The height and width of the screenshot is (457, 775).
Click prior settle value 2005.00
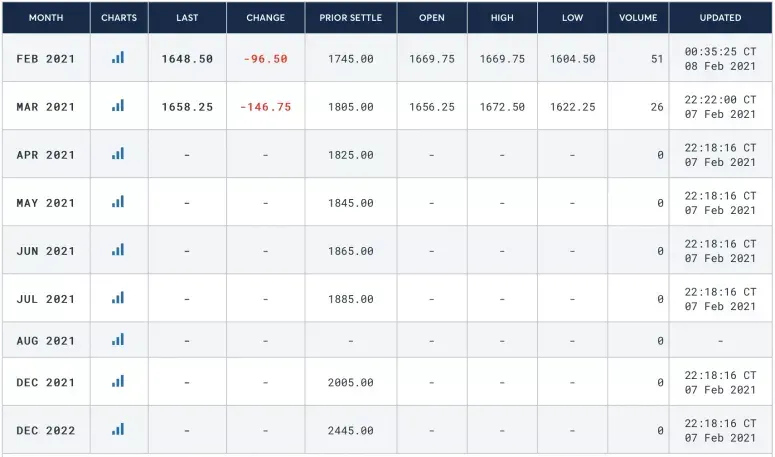351,382
